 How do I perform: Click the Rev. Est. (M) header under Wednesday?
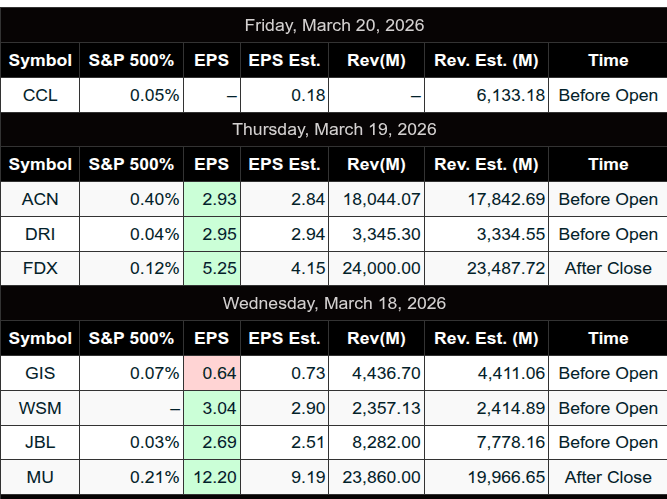(486, 338)
